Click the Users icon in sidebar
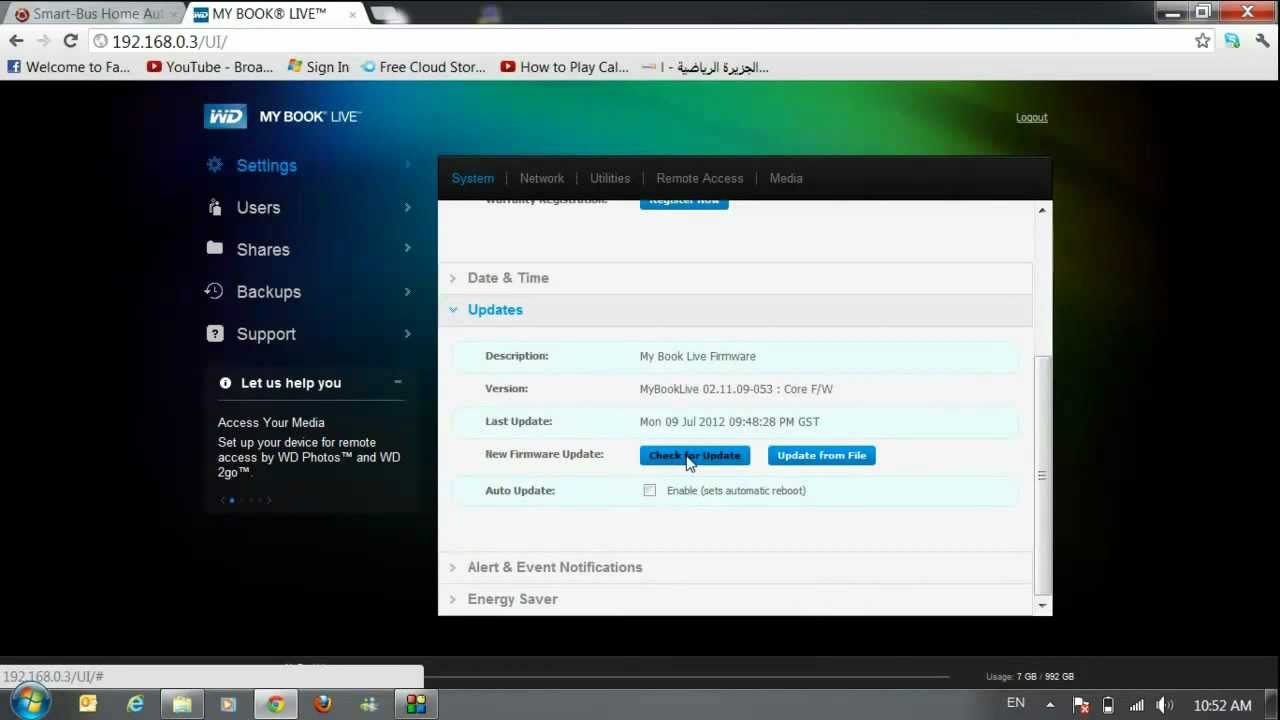 214,207
